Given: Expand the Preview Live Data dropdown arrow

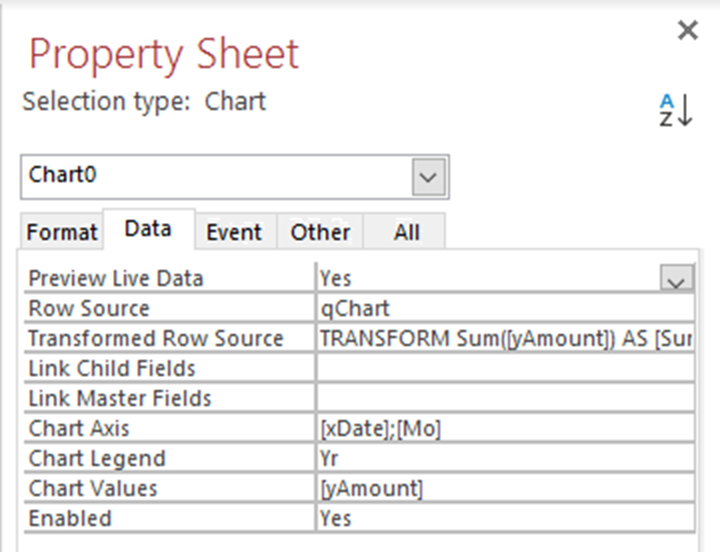Looking at the screenshot, I should [677, 279].
